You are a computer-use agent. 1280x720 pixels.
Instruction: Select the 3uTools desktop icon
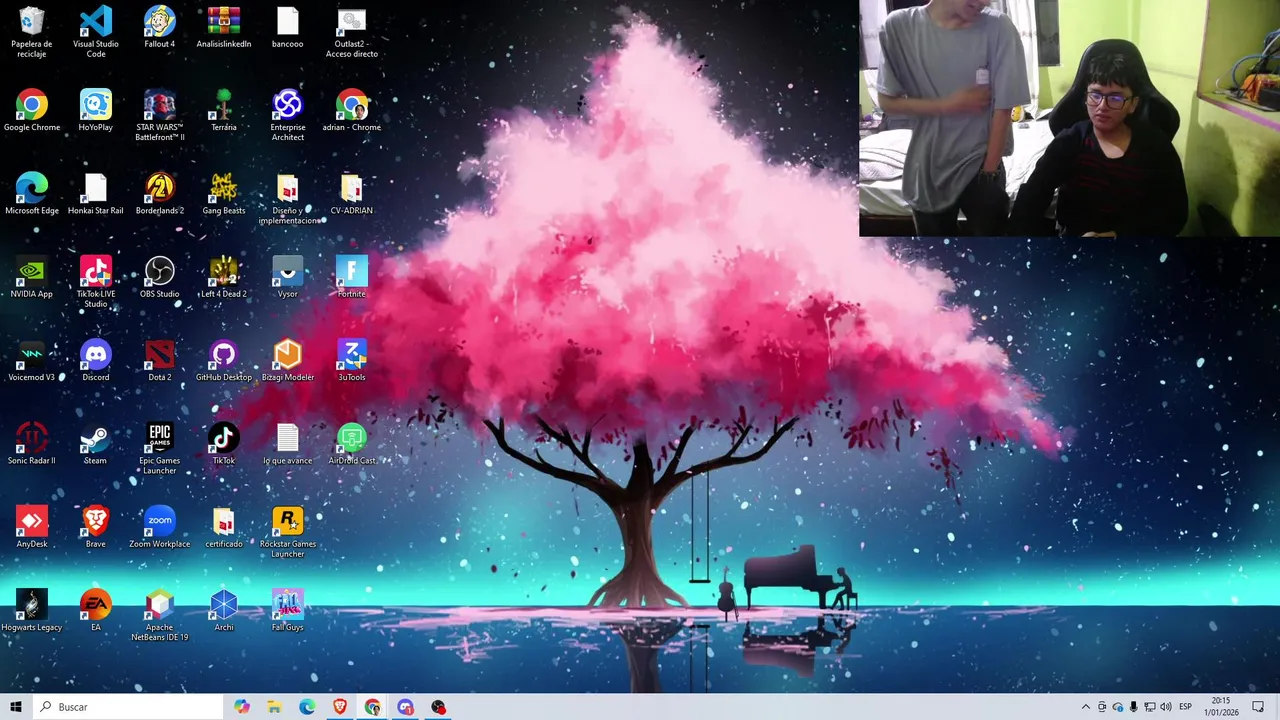coord(351,355)
